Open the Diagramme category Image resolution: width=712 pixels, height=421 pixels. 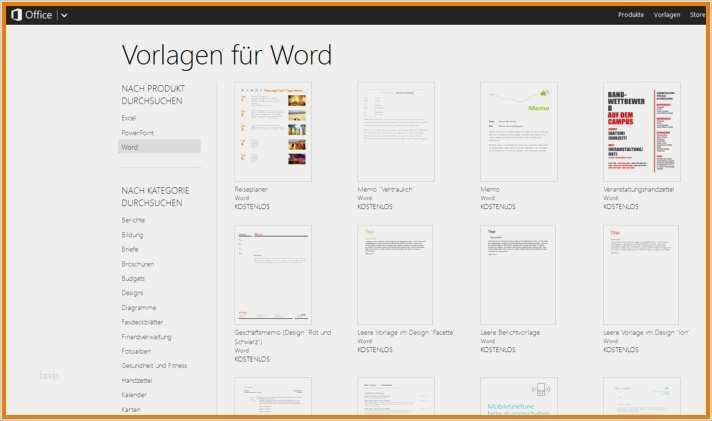[x=138, y=307]
